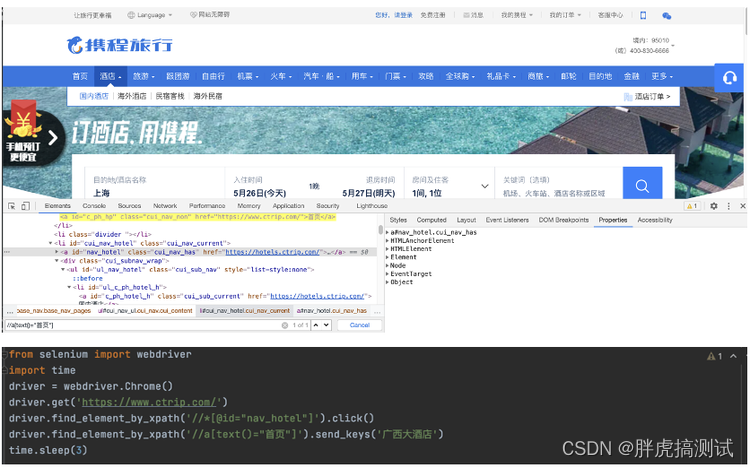Click the XPath search input field
Viewport: 750px width, 468px height.
(143, 325)
